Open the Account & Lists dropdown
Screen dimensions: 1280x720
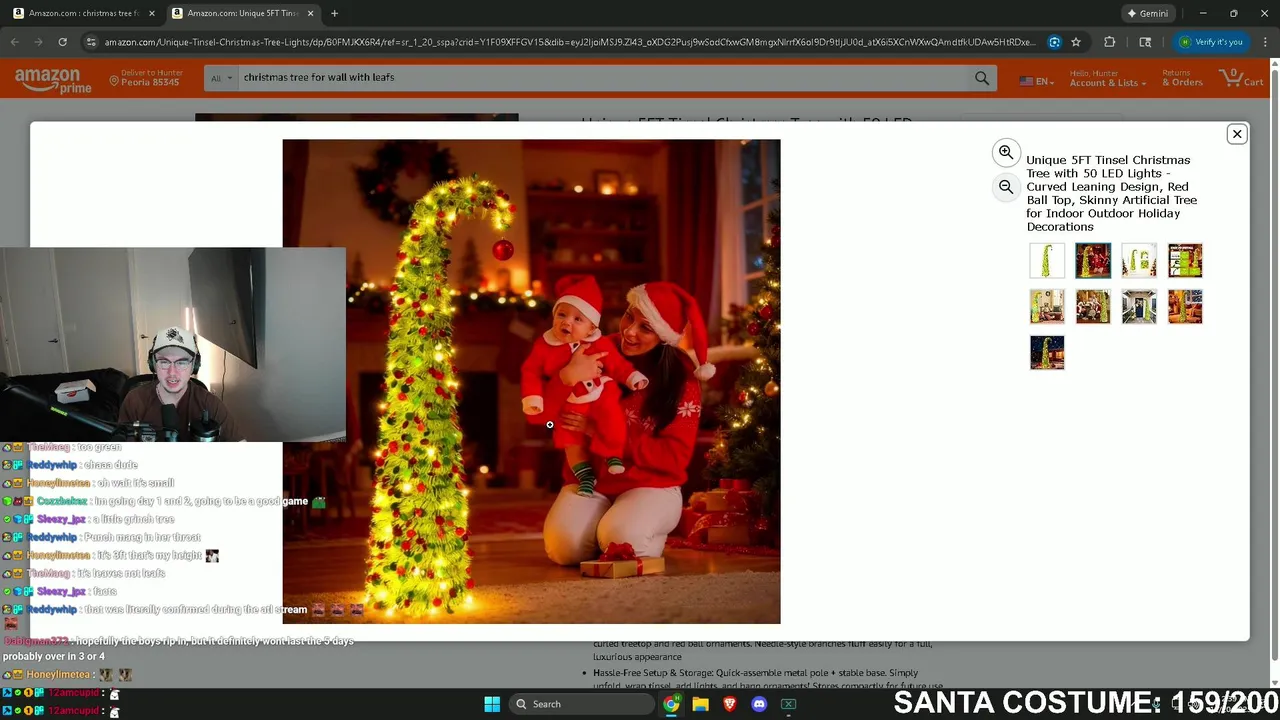[x=1108, y=78]
